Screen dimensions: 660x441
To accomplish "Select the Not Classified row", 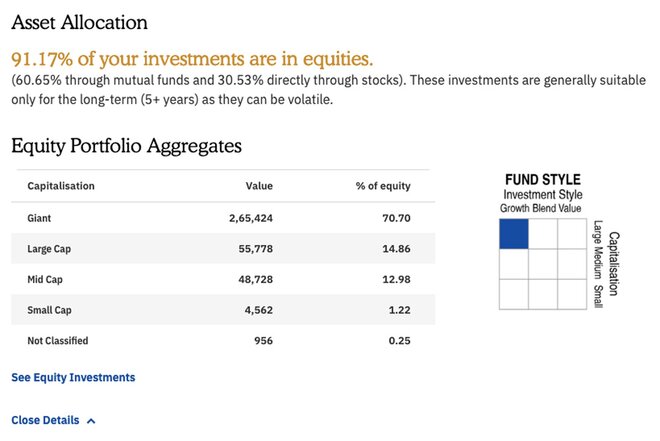I will tap(223, 341).
